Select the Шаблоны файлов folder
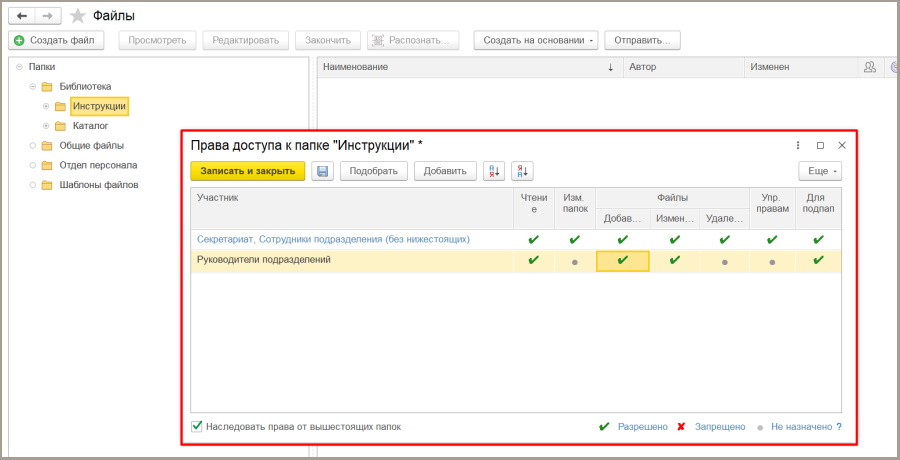The image size is (900, 460). point(99,185)
